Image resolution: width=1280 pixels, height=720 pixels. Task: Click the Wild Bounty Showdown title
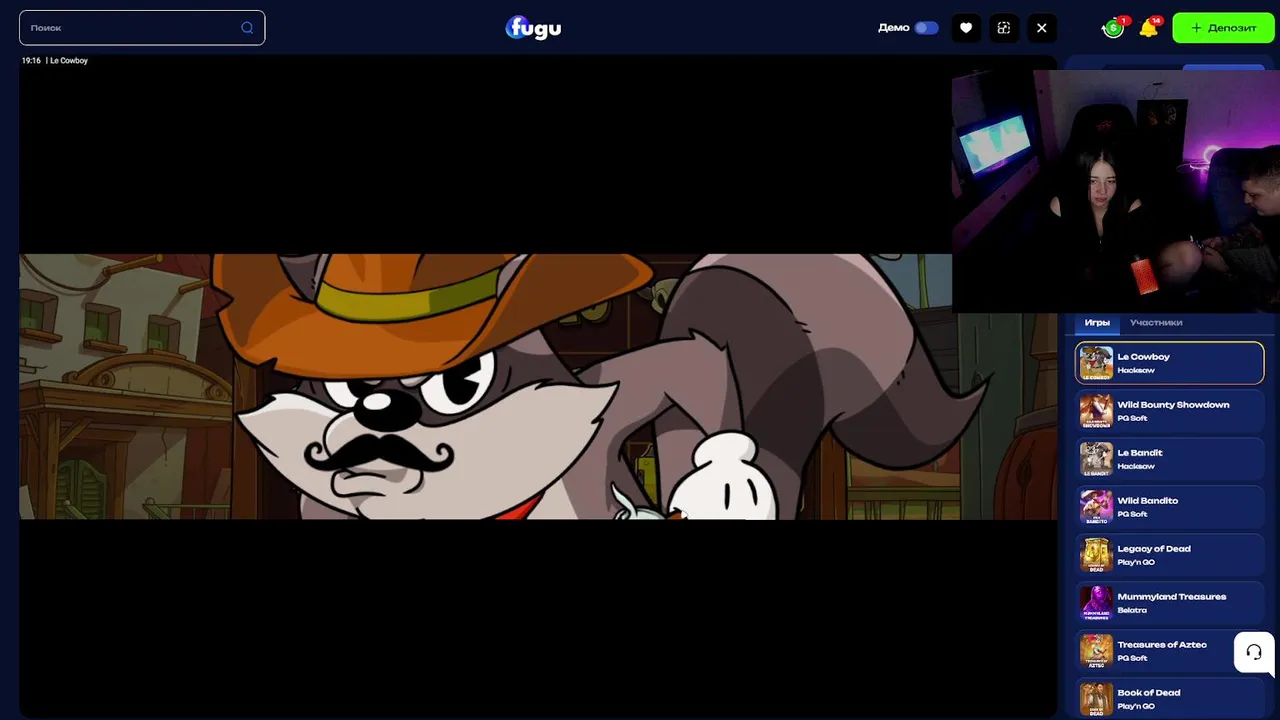coord(1173,405)
